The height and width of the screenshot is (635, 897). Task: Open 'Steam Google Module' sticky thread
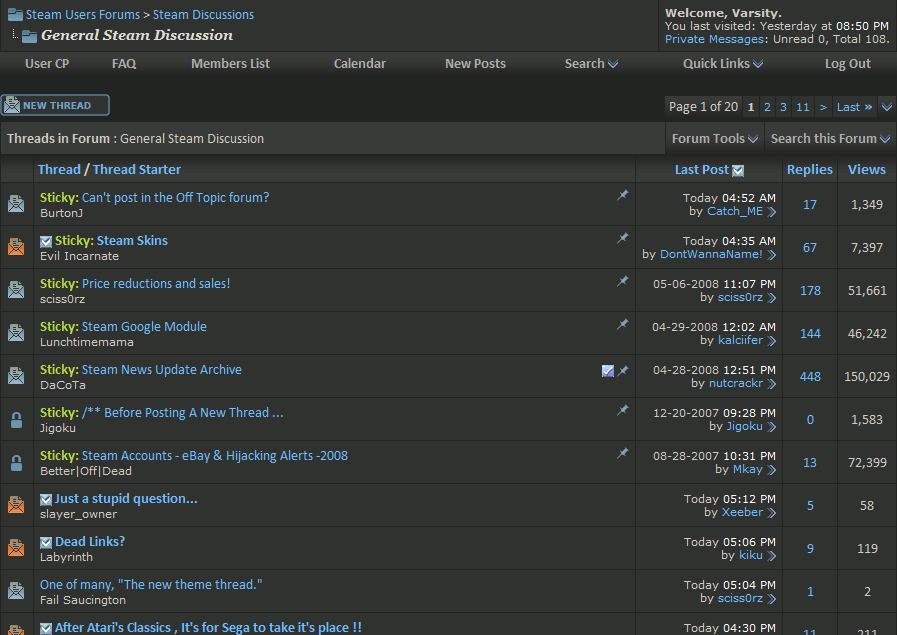click(144, 327)
